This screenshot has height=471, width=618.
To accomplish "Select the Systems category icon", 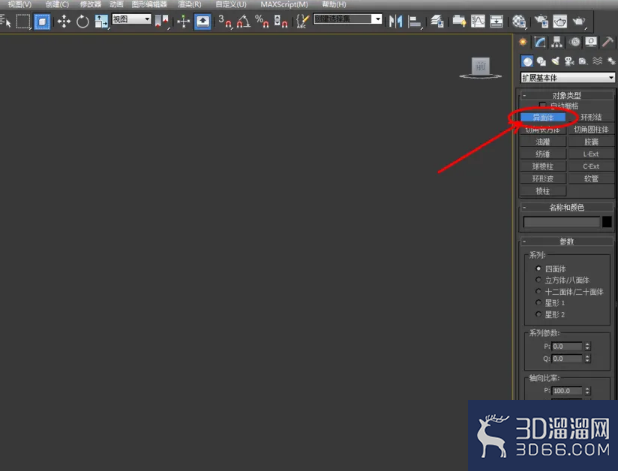I will click(x=611, y=61).
